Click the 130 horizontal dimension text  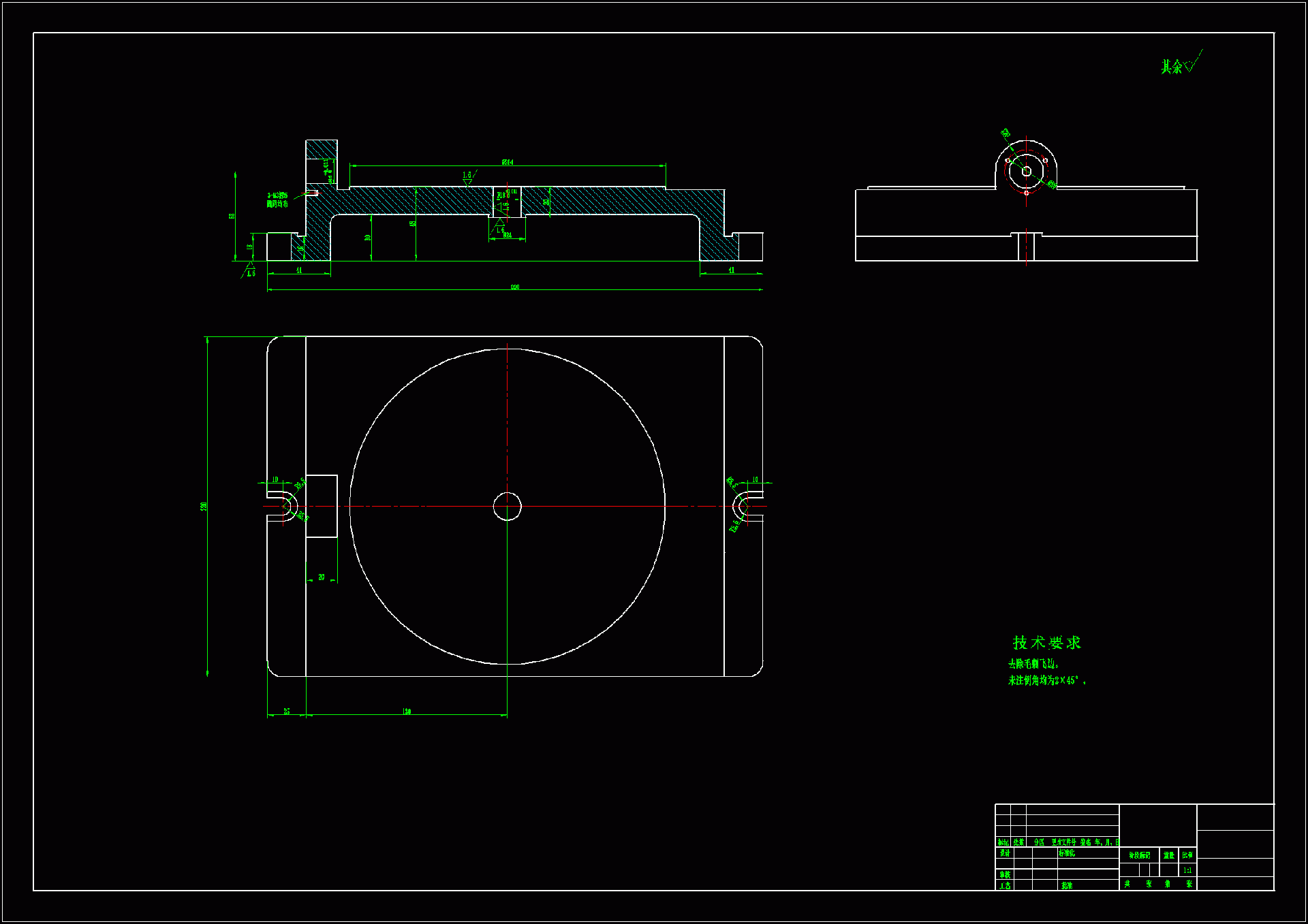[x=407, y=712]
